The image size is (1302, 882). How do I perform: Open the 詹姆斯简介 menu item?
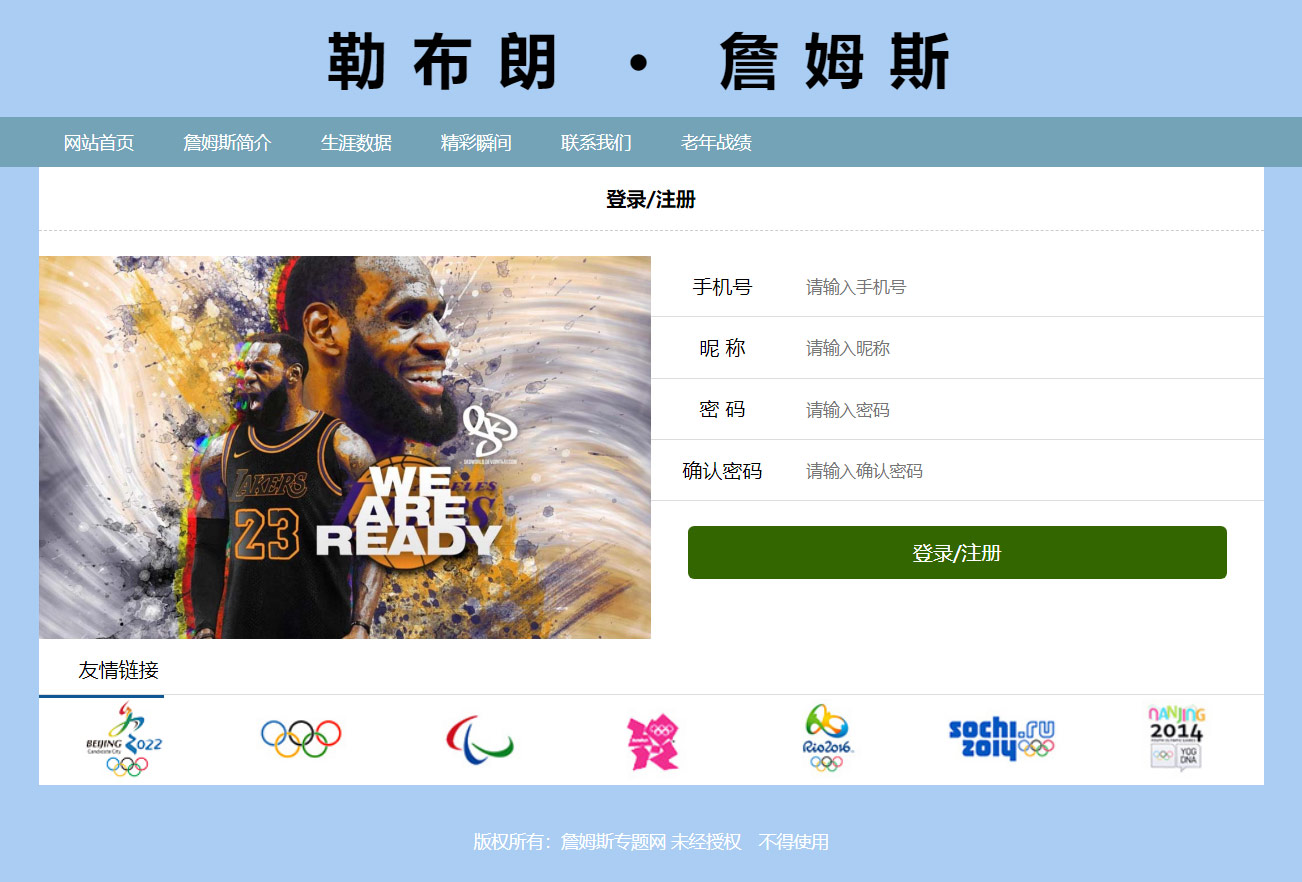[x=227, y=142]
